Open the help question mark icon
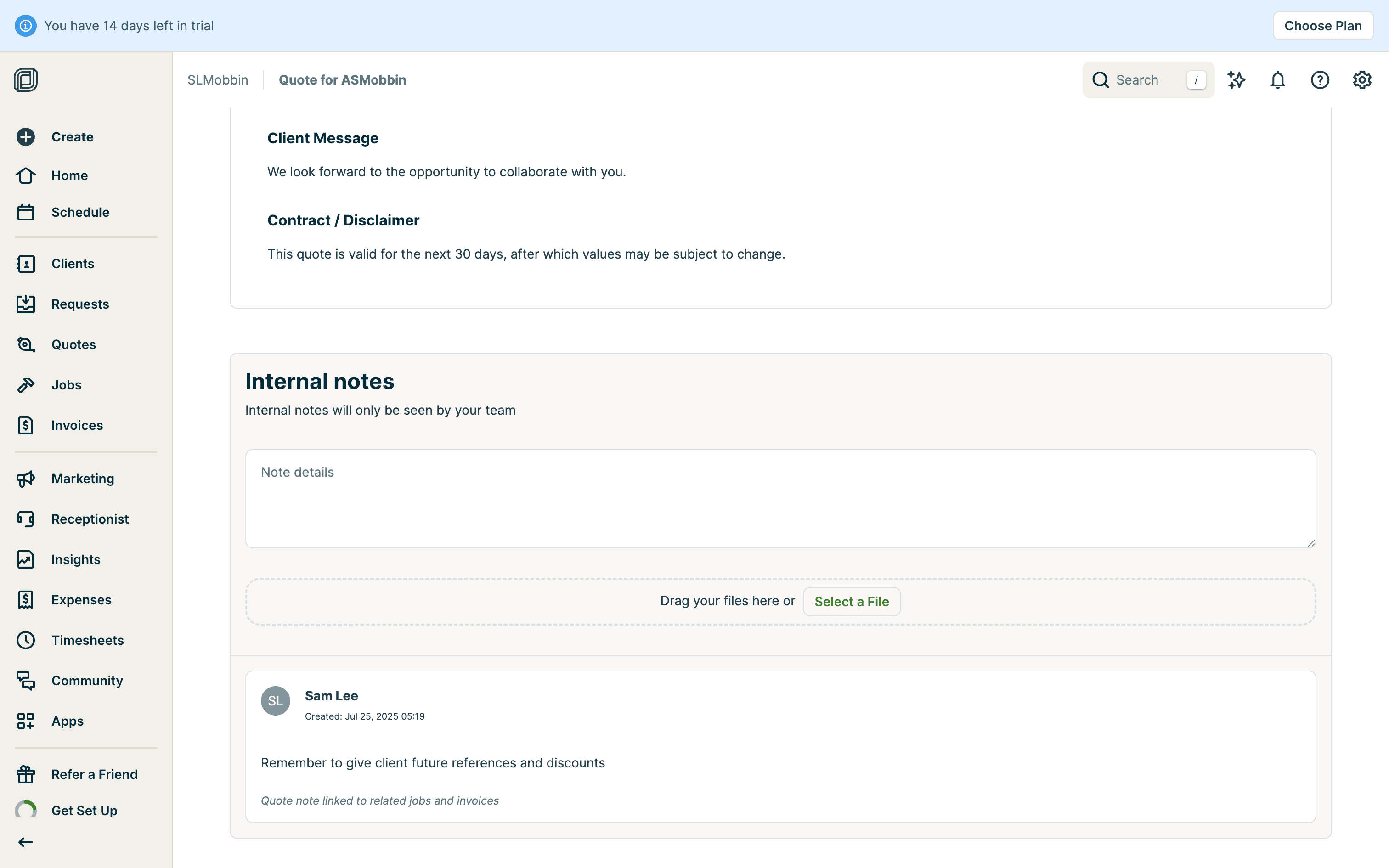 pos(1320,80)
